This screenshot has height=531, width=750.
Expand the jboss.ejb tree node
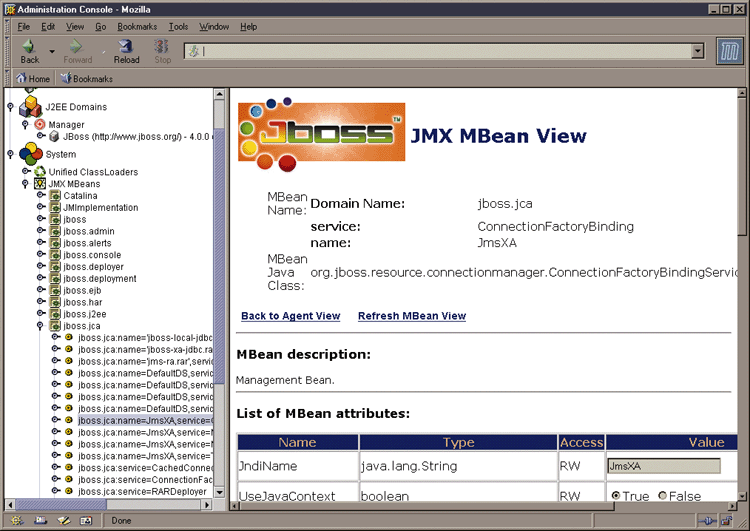click(41, 289)
